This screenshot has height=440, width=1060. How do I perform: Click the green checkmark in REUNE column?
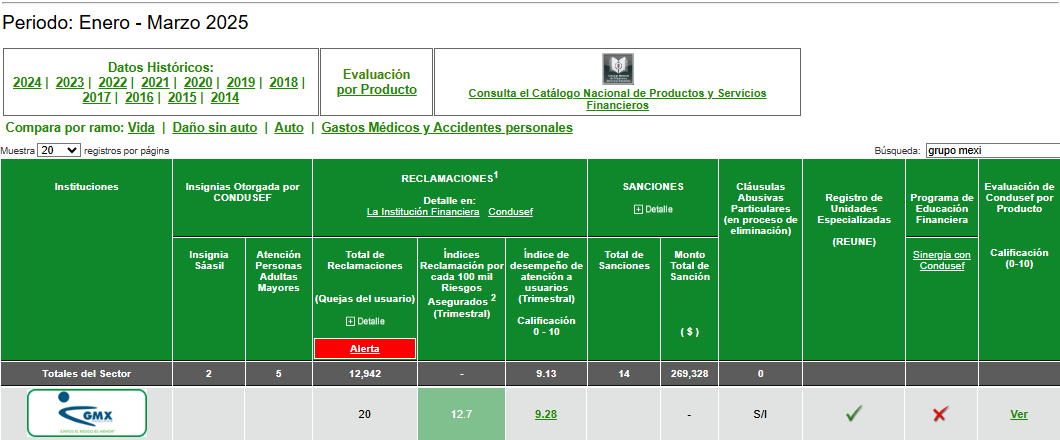[x=854, y=414]
